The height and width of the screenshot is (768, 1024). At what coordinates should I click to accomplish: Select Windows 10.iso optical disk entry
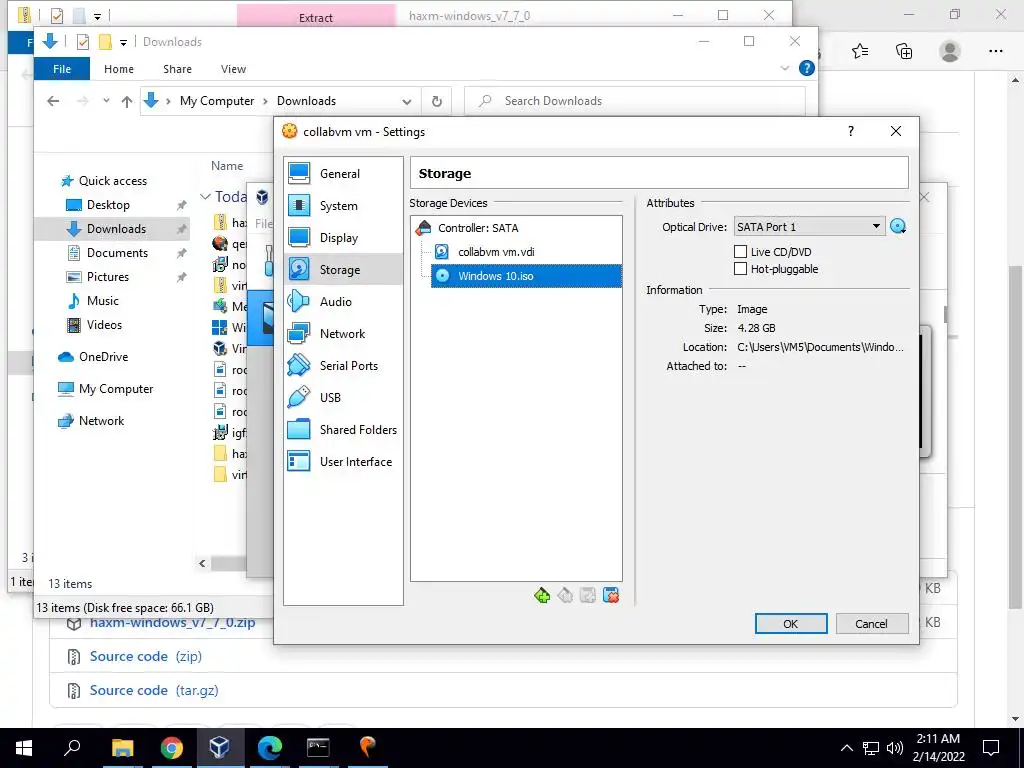pyautogui.click(x=526, y=276)
